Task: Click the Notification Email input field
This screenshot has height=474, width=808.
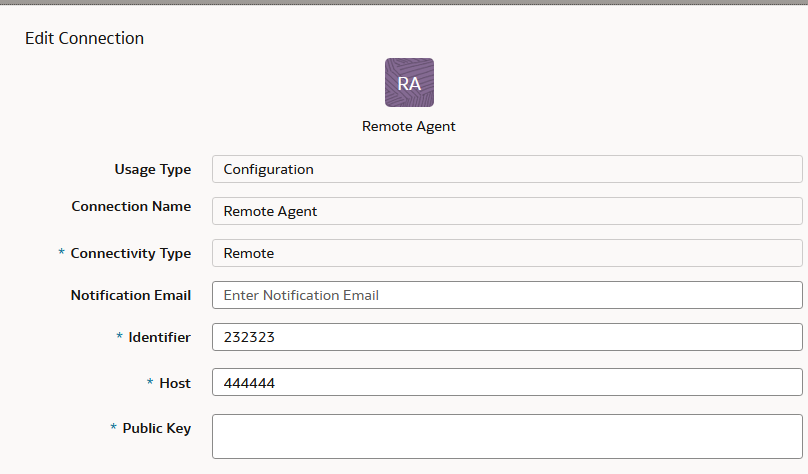Action: coord(507,295)
